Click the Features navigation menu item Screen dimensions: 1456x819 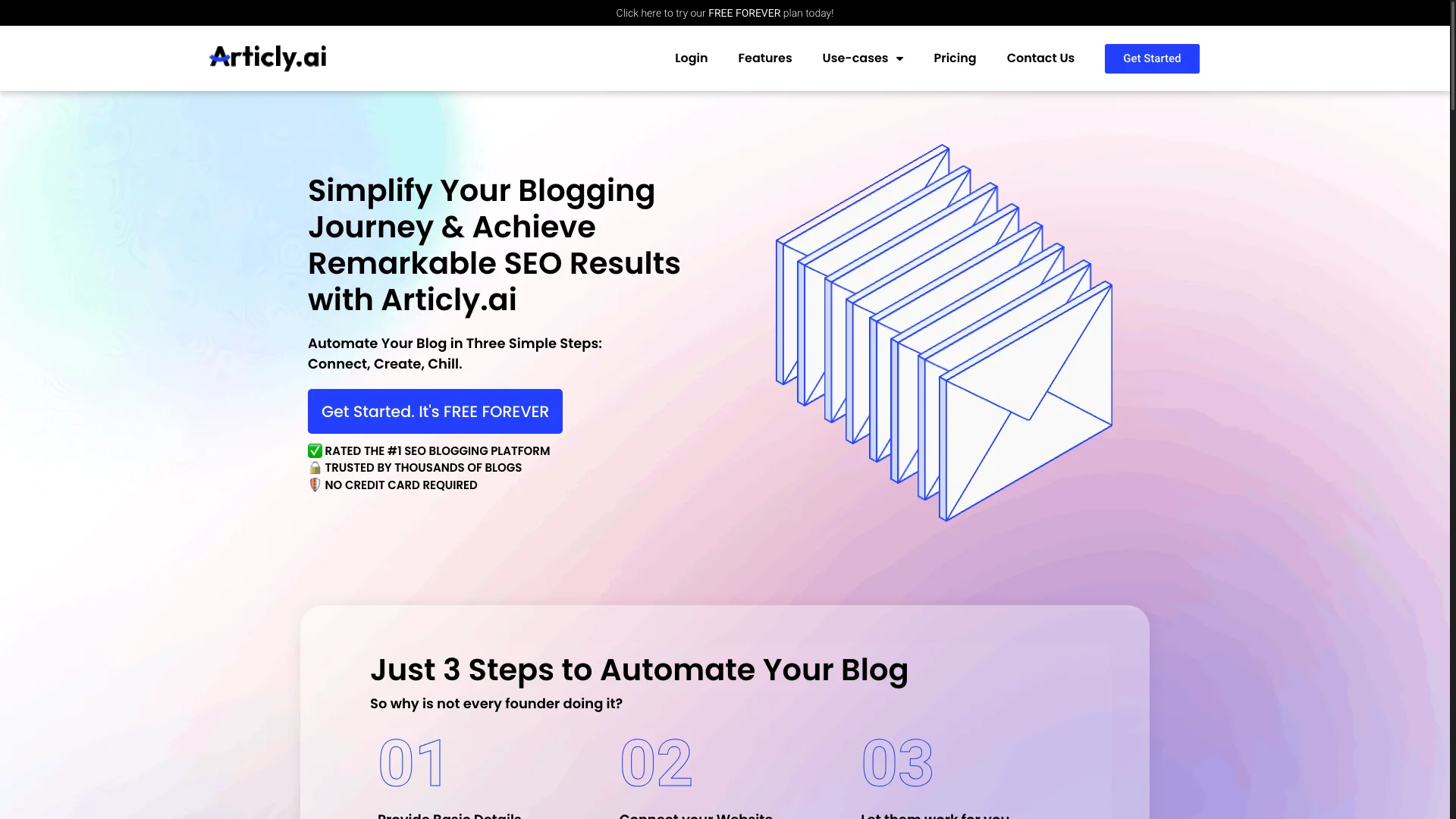(x=764, y=58)
